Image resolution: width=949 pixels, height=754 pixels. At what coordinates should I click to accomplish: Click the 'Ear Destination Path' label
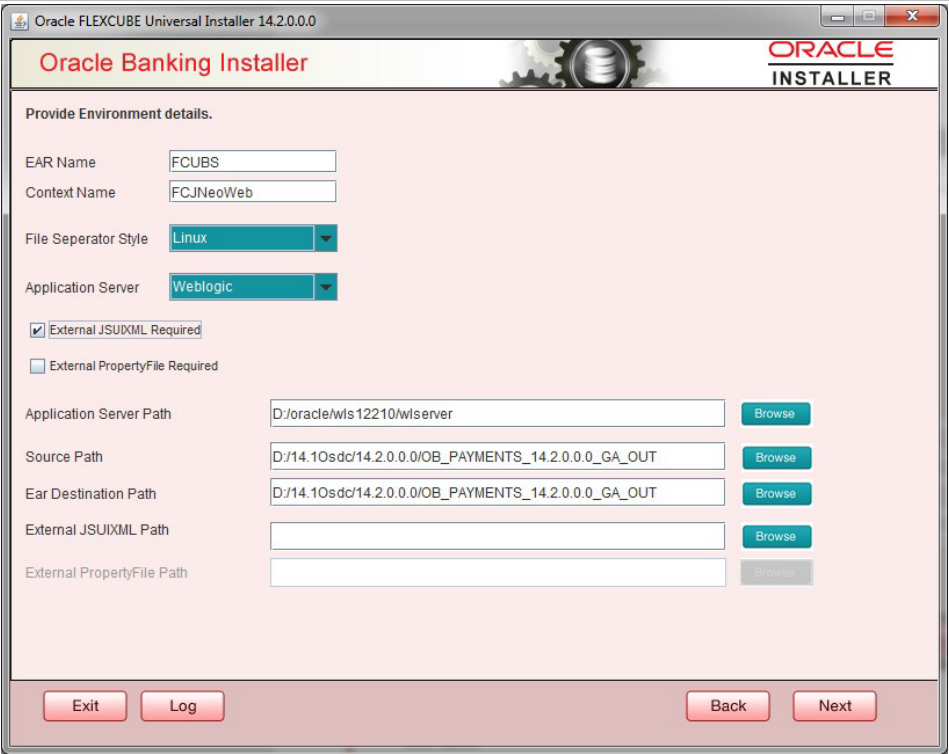(x=91, y=494)
